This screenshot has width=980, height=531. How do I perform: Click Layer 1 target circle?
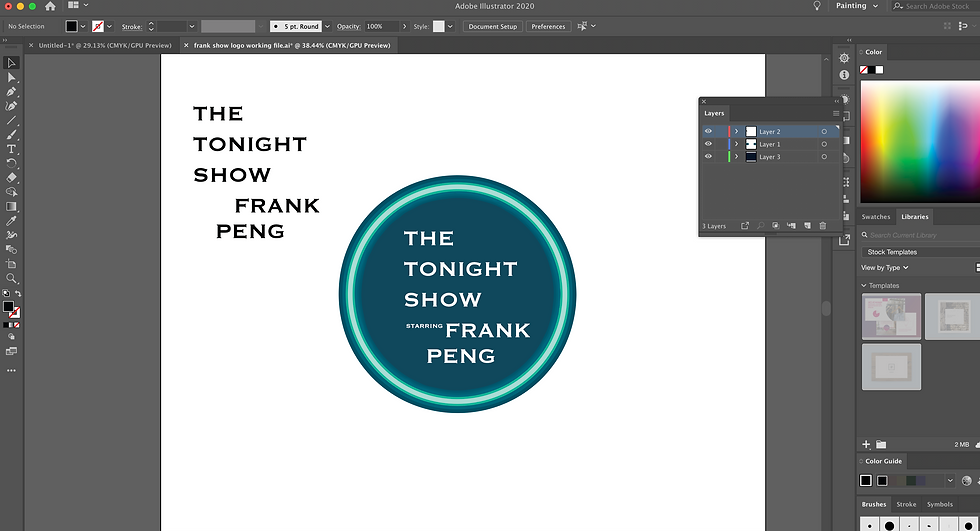click(x=824, y=144)
